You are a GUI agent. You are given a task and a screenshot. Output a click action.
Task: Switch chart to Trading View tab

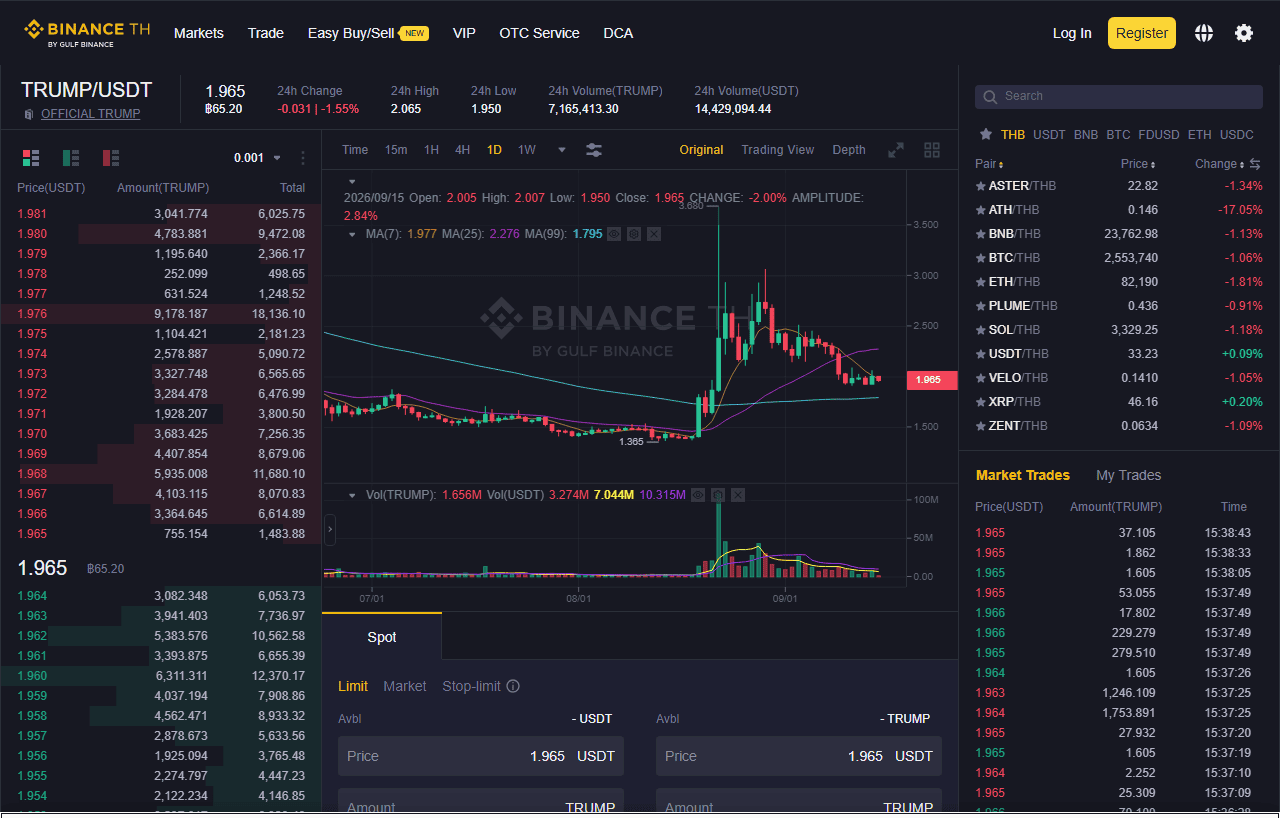(x=778, y=150)
